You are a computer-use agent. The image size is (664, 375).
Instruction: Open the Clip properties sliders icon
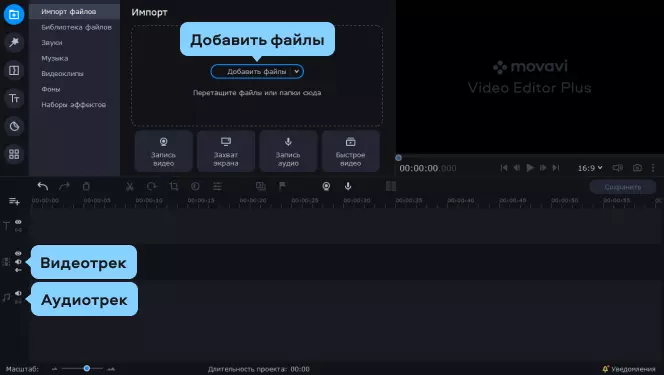[x=217, y=186]
